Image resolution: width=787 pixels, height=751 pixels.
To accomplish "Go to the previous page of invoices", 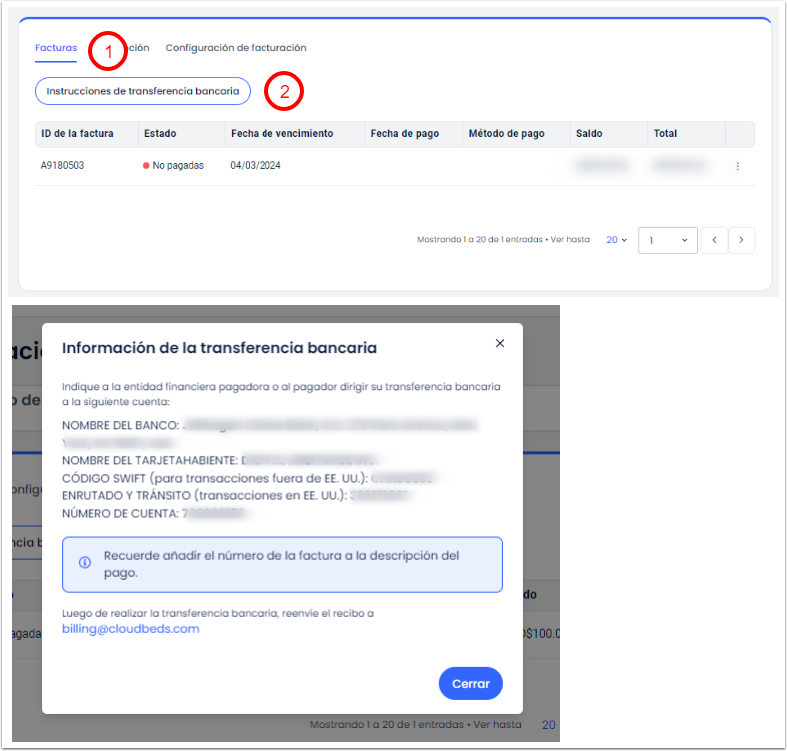I will point(714,240).
